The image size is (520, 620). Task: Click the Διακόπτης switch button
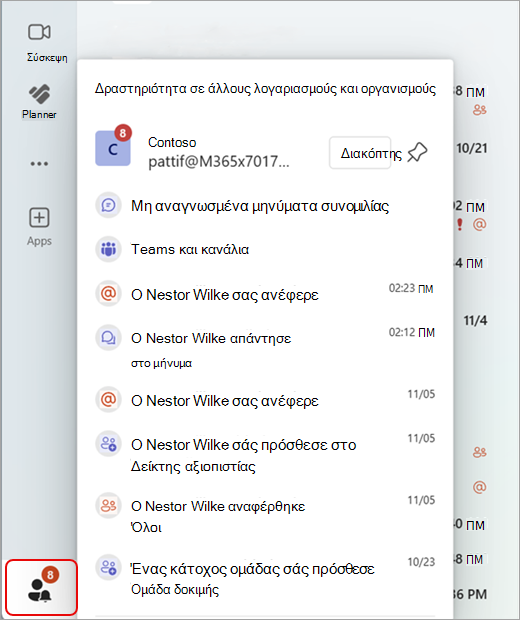tap(360, 153)
